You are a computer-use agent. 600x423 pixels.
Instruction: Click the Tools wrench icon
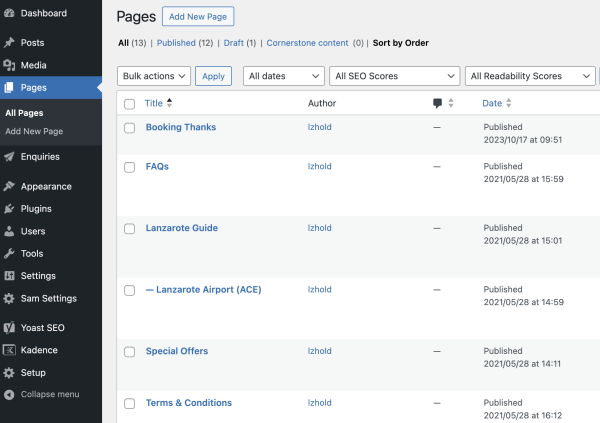9,253
